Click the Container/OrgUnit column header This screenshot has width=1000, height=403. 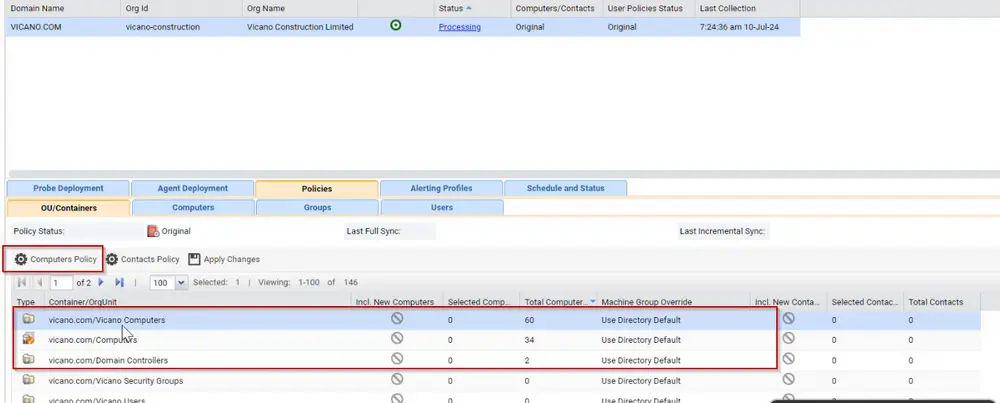(x=198, y=302)
